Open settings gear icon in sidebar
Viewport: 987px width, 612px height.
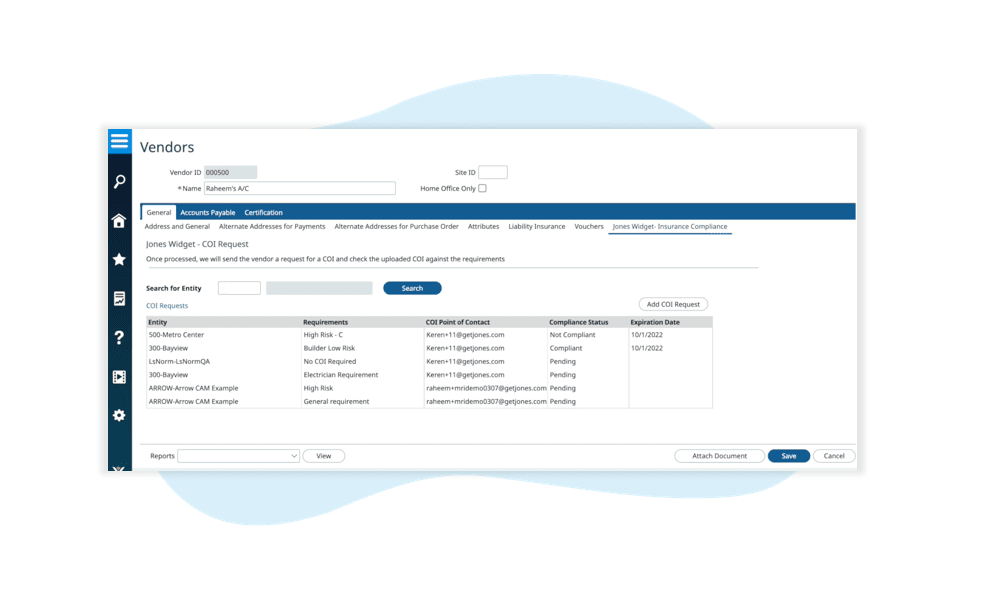tap(119, 415)
